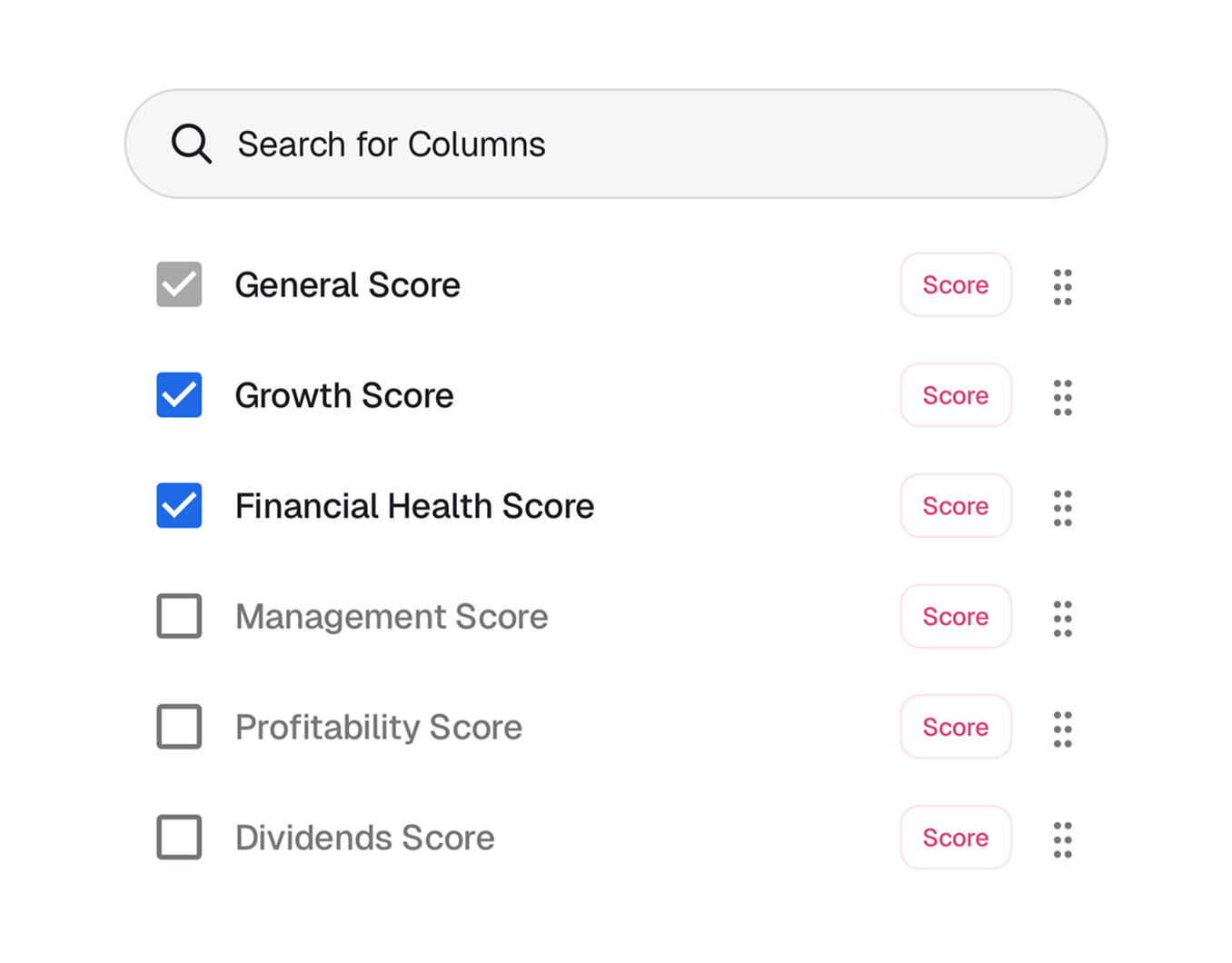This screenshot has width=1232, height=963.
Task: Click the drag handle beside Profitability Score
Action: click(x=1062, y=728)
